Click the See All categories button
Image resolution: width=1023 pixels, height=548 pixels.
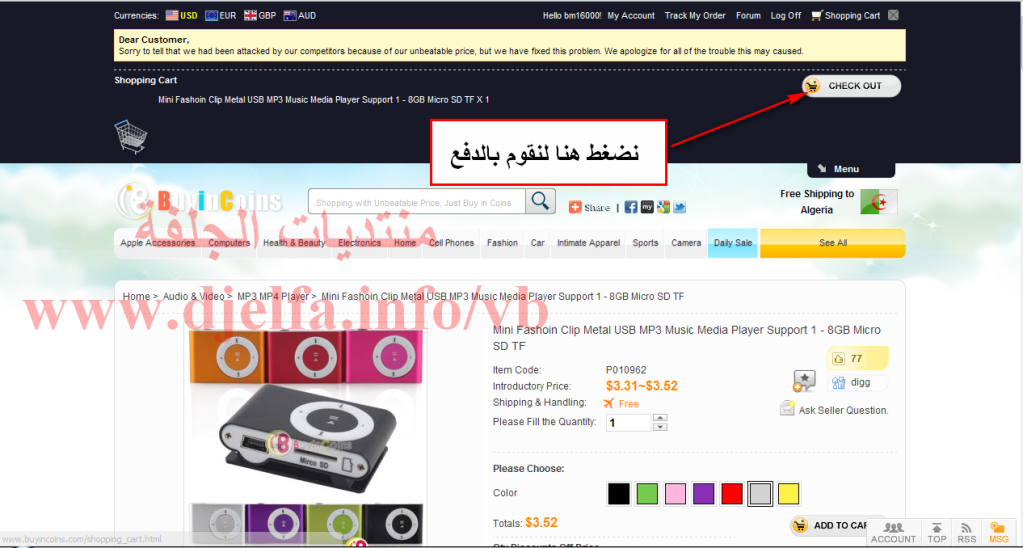click(833, 243)
